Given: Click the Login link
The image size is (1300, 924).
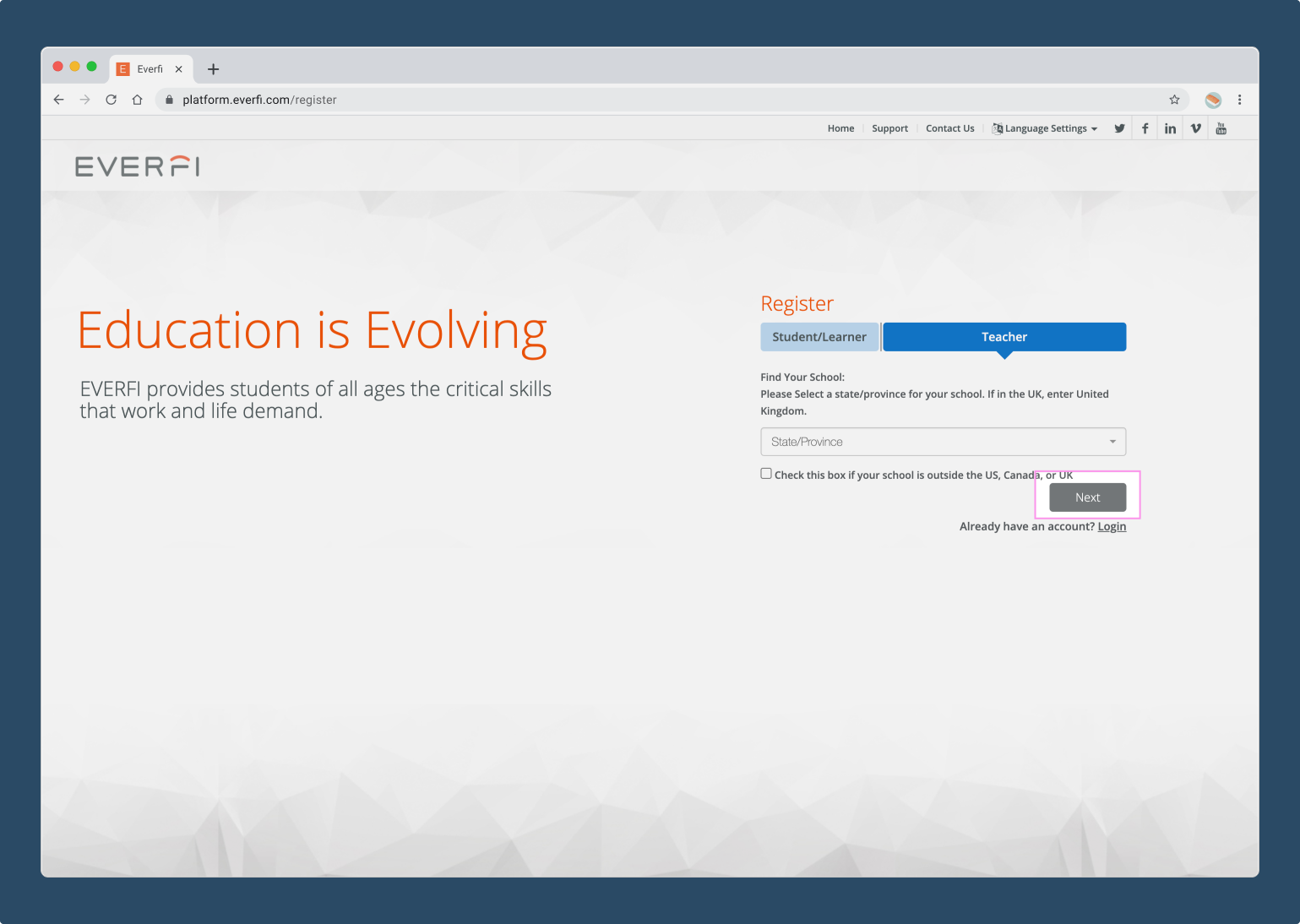Looking at the screenshot, I should click(x=1112, y=526).
